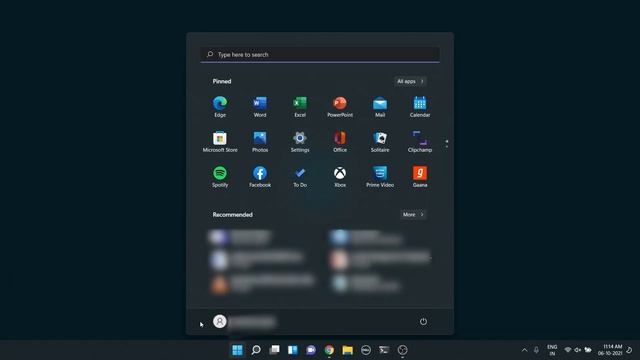Switch the ENG IN input language
Screen dimensions: 640x360
tap(552, 350)
